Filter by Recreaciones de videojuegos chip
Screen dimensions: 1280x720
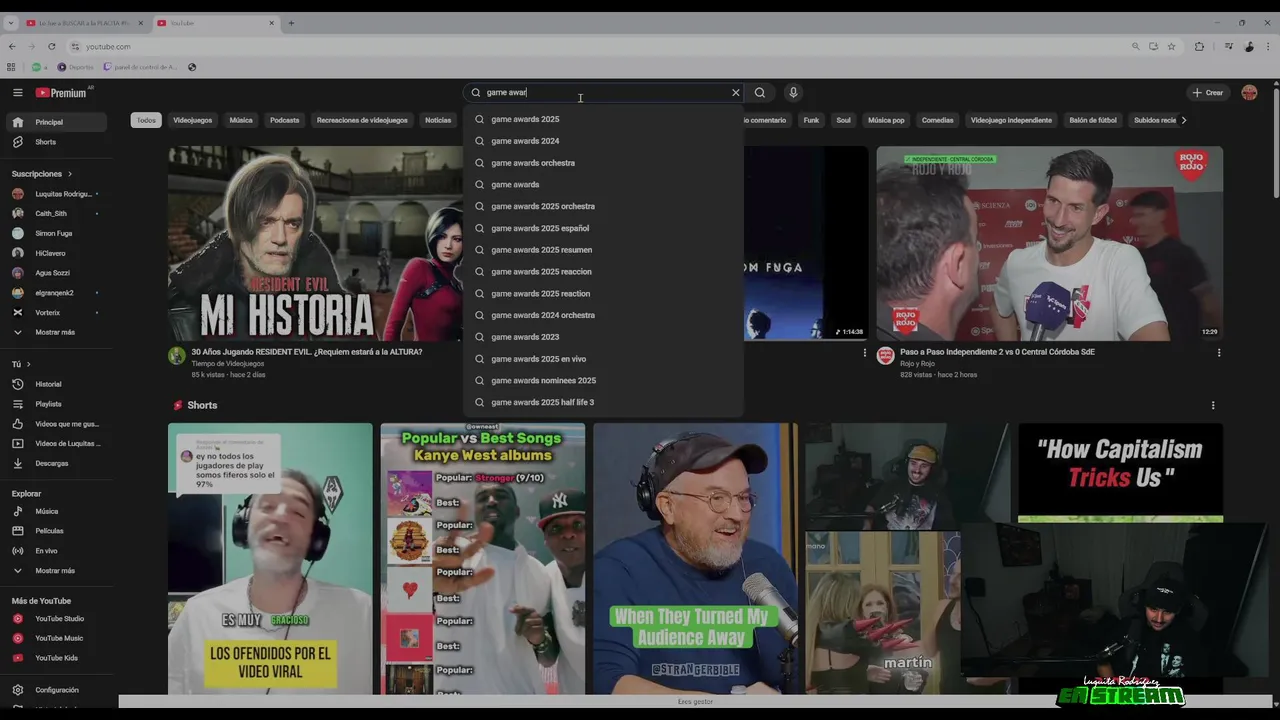point(362,120)
